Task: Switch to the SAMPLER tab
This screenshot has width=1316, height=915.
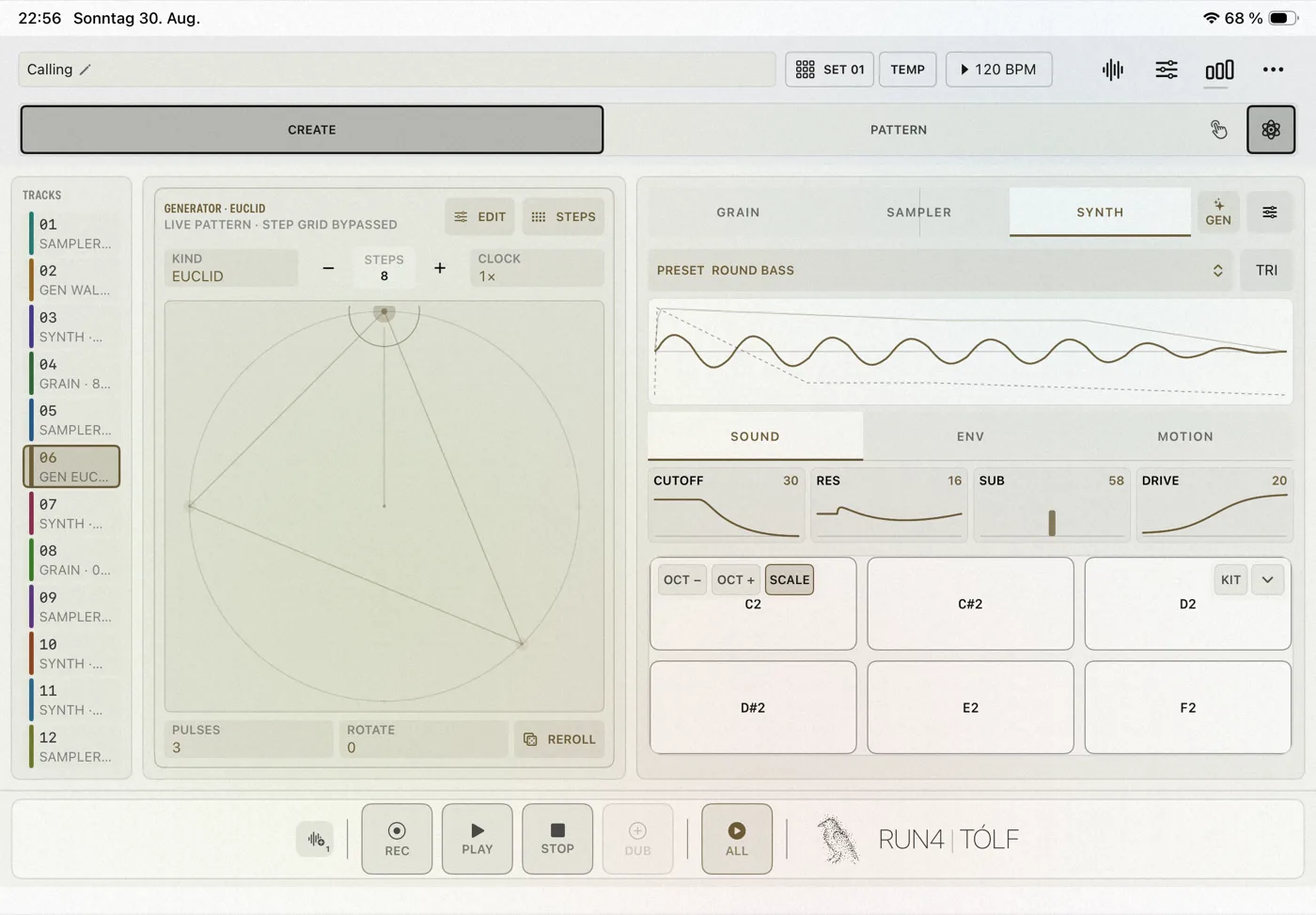Action: (x=918, y=213)
